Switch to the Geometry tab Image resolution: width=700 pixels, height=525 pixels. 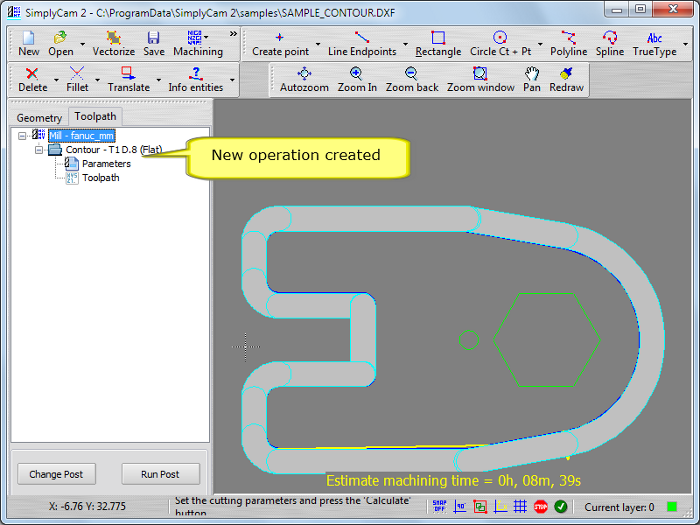tap(39, 117)
